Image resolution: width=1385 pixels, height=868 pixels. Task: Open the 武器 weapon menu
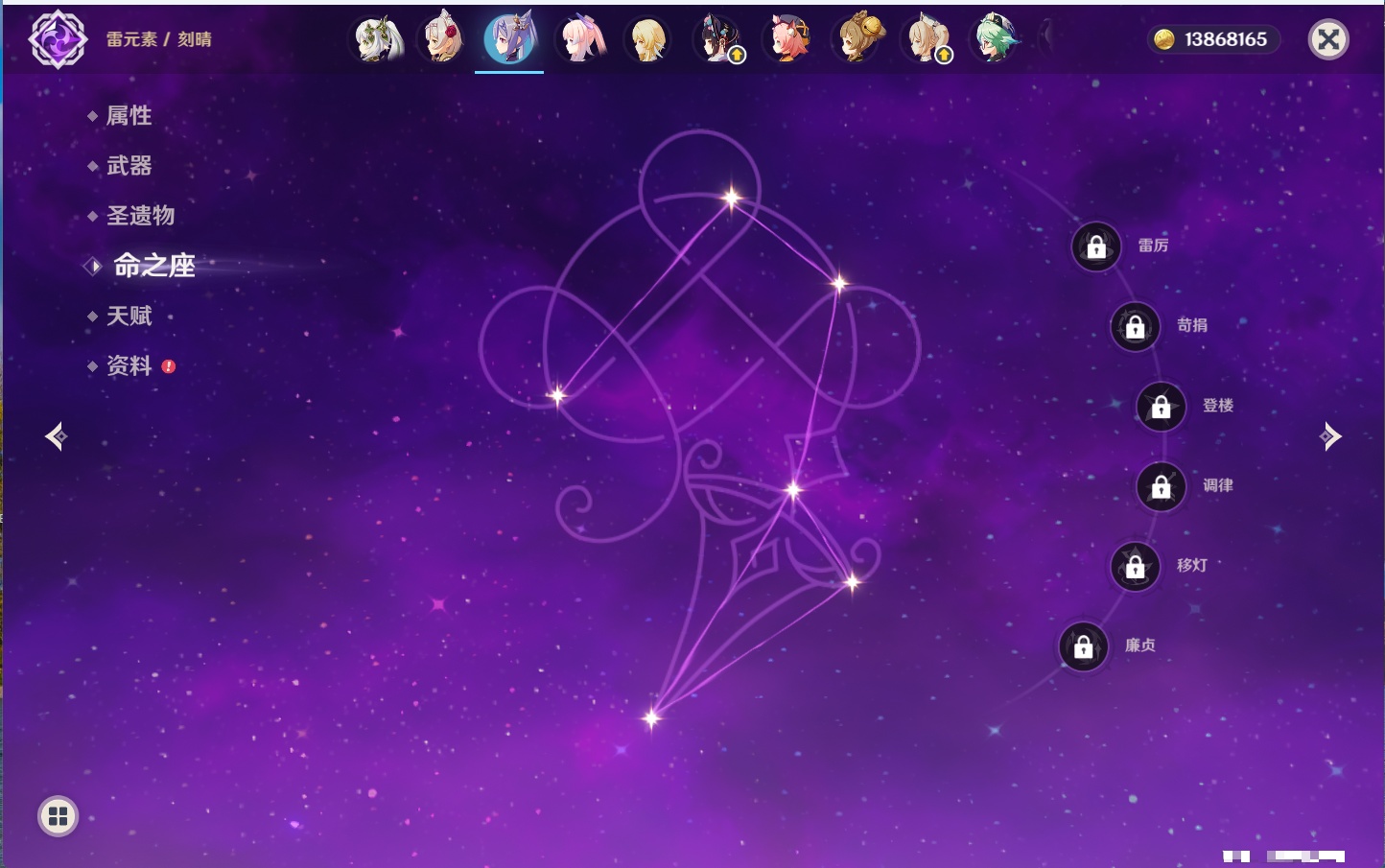(x=129, y=166)
